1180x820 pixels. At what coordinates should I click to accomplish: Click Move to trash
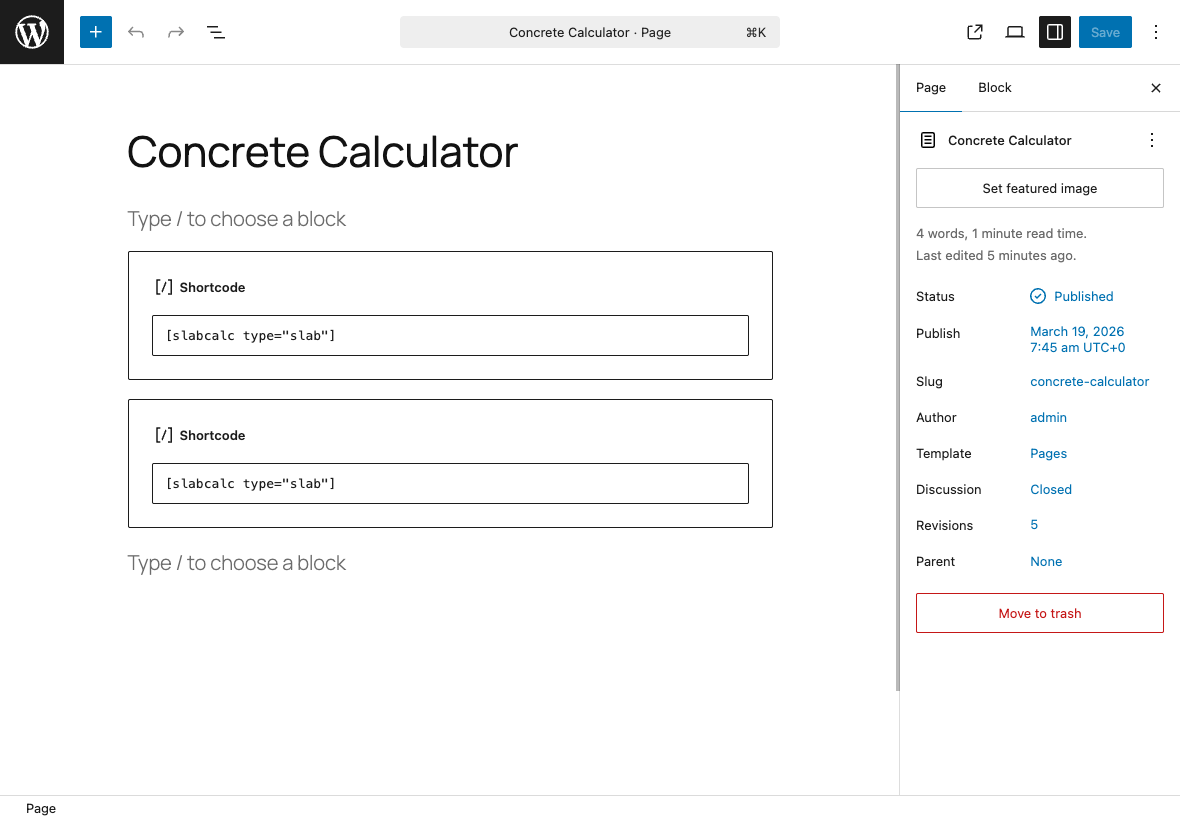tap(1039, 613)
